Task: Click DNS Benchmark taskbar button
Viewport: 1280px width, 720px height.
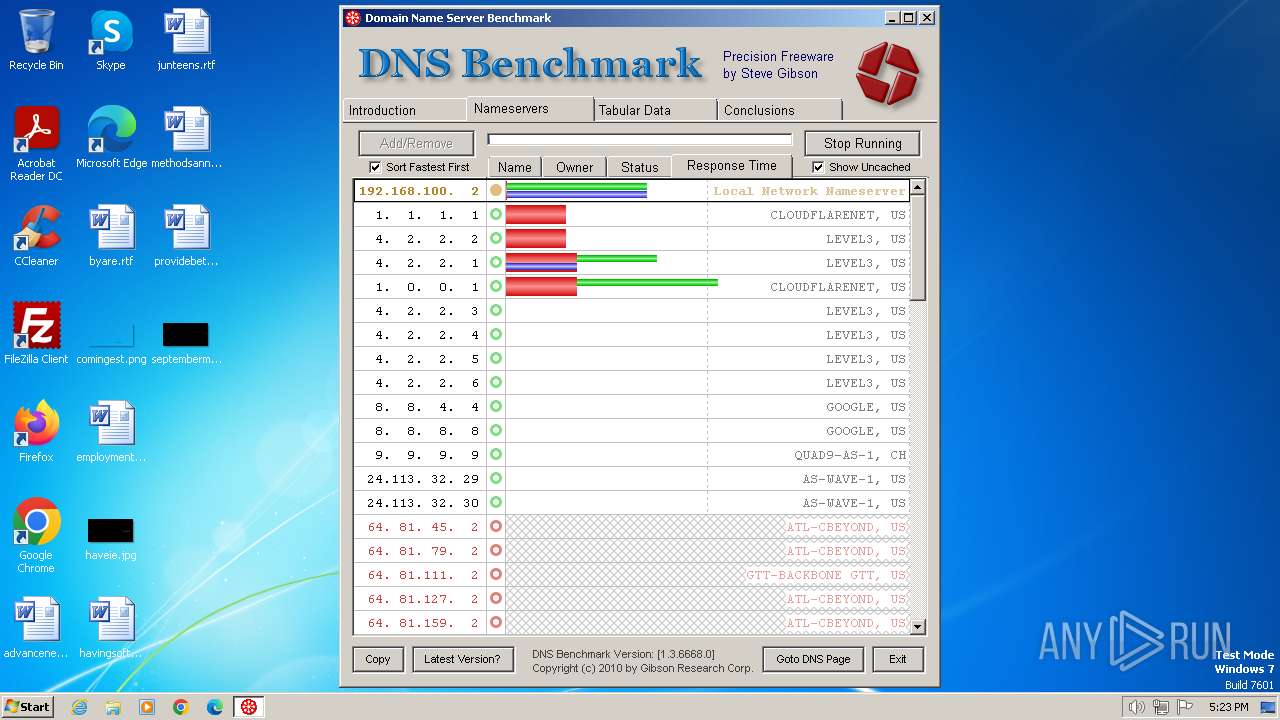Action: [x=249, y=707]
